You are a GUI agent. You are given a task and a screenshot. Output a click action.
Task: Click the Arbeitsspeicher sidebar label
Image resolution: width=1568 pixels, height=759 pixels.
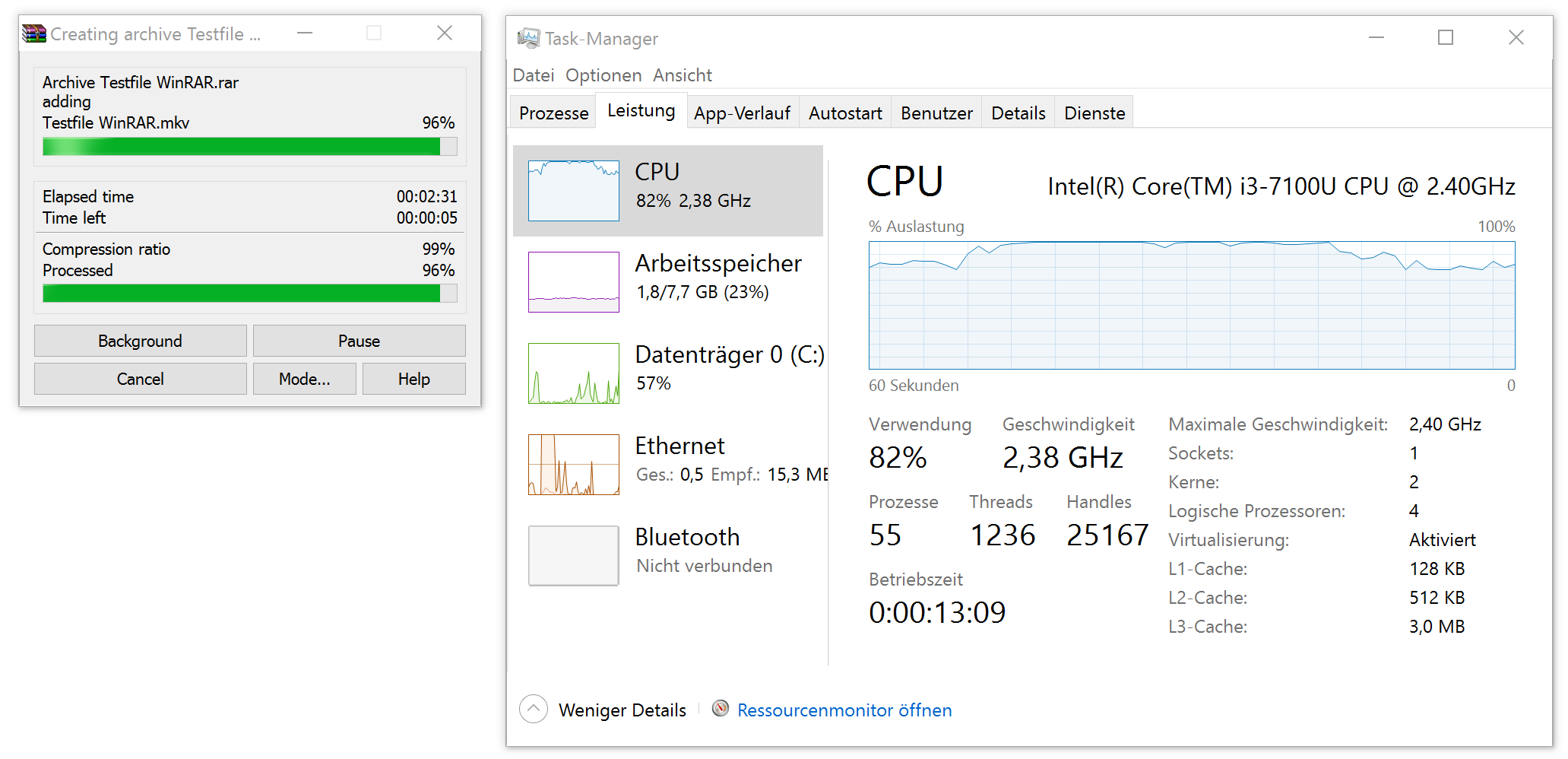pos(718,263)
